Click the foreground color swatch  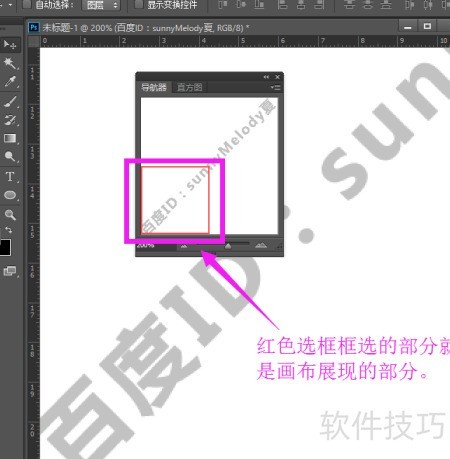point(5,247)
